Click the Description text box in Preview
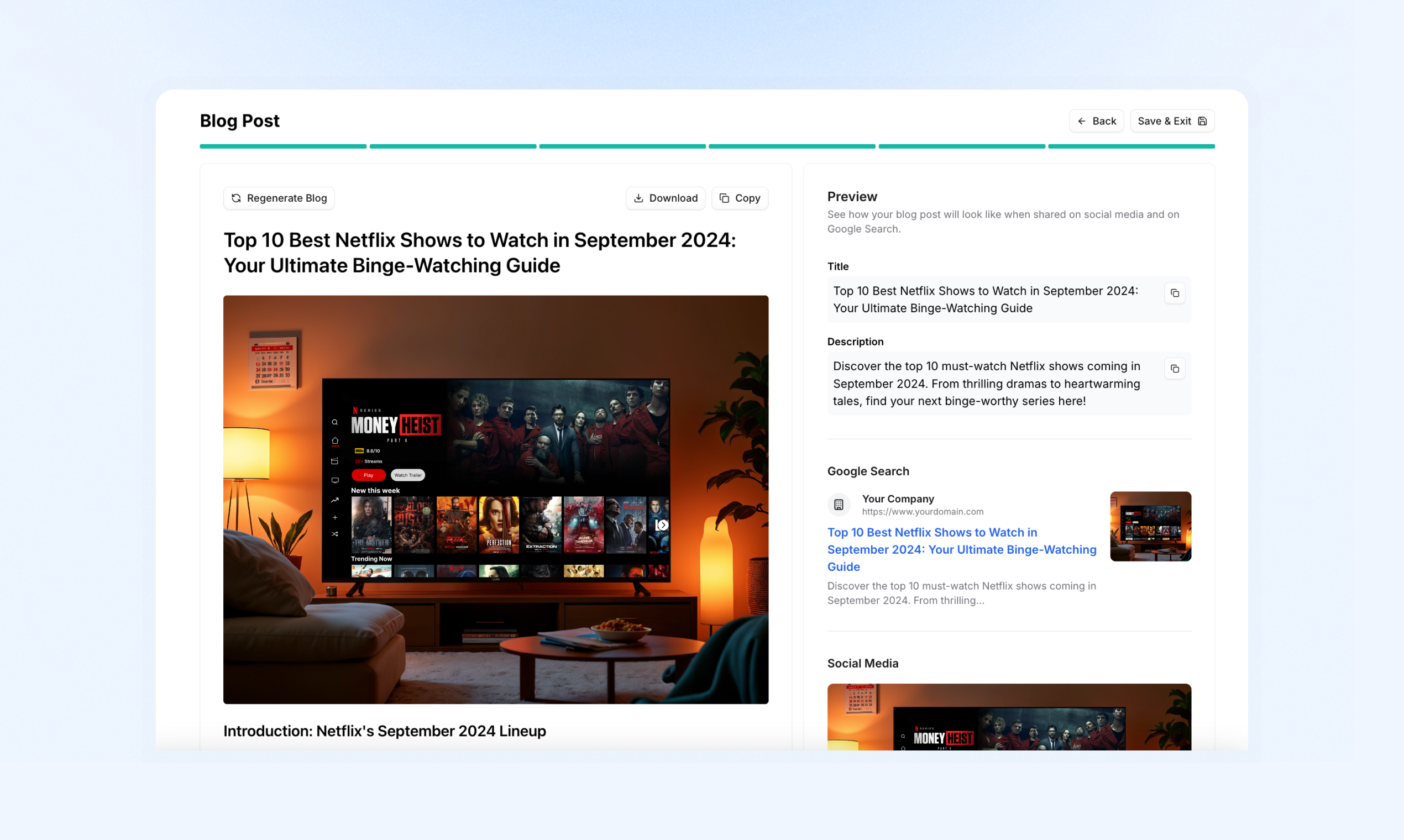Viewport: 1404px width, 840px height. pyautogui.click(x=986, y=383)
